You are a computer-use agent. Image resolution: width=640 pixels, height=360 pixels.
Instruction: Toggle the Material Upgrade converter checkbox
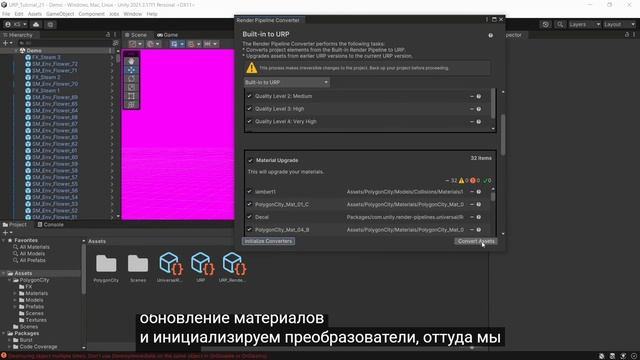250,160
